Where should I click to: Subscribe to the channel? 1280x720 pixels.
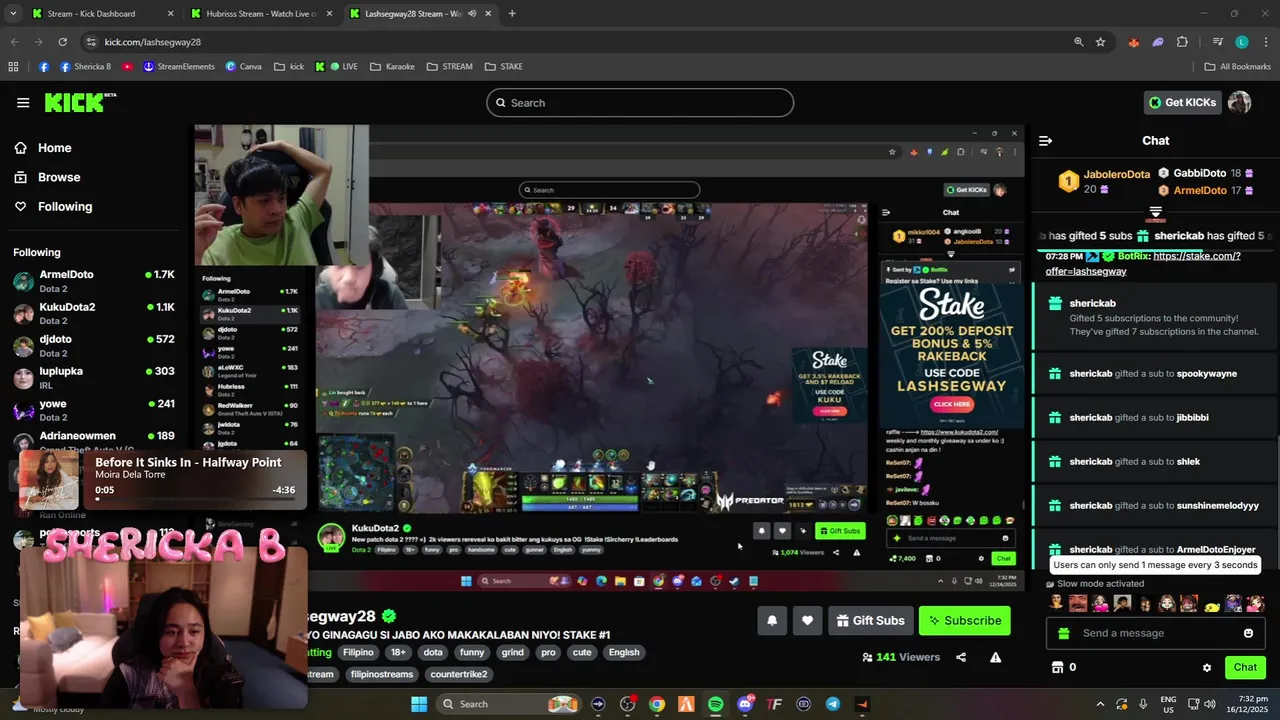click(x=965, y=620)
